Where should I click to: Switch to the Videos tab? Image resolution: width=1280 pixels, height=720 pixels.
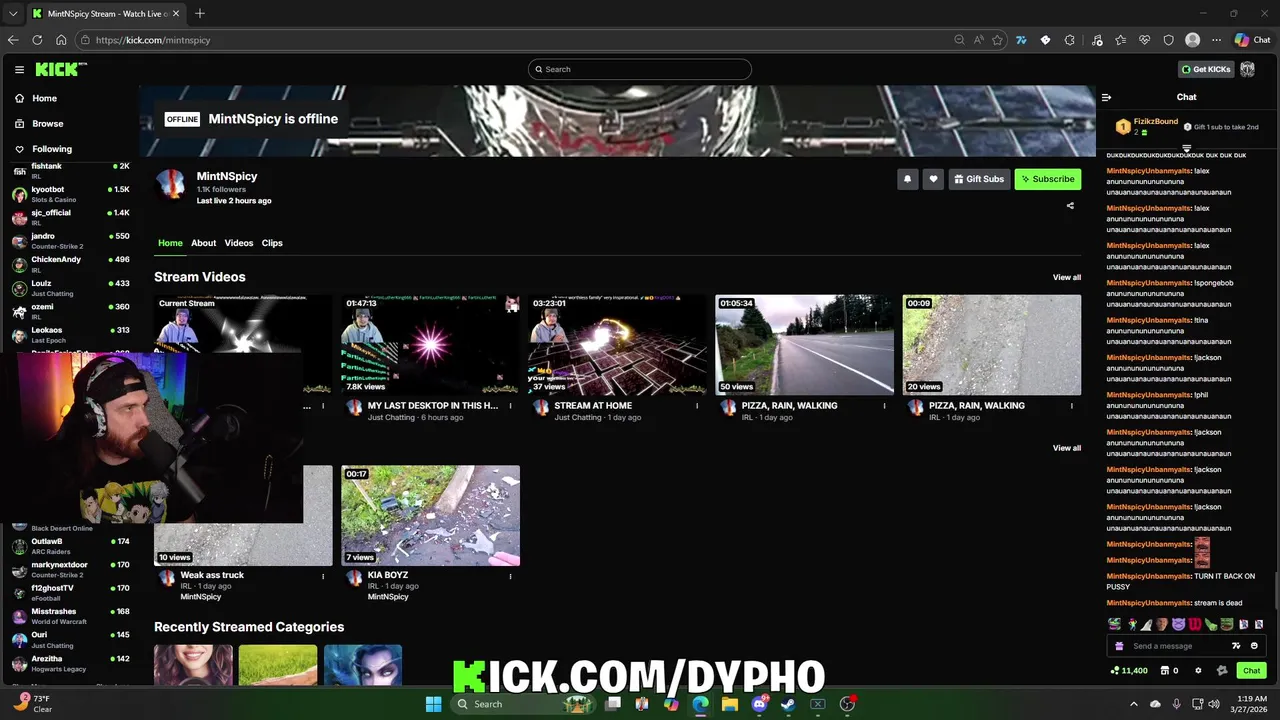(238, 243)
